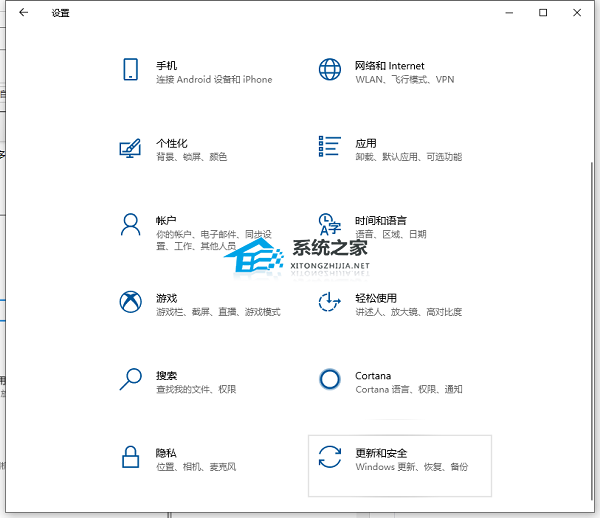Click the magnifier icon for 搜索
Screen dimensions: 600x518
pyautogui.click(x=130, y=379)
